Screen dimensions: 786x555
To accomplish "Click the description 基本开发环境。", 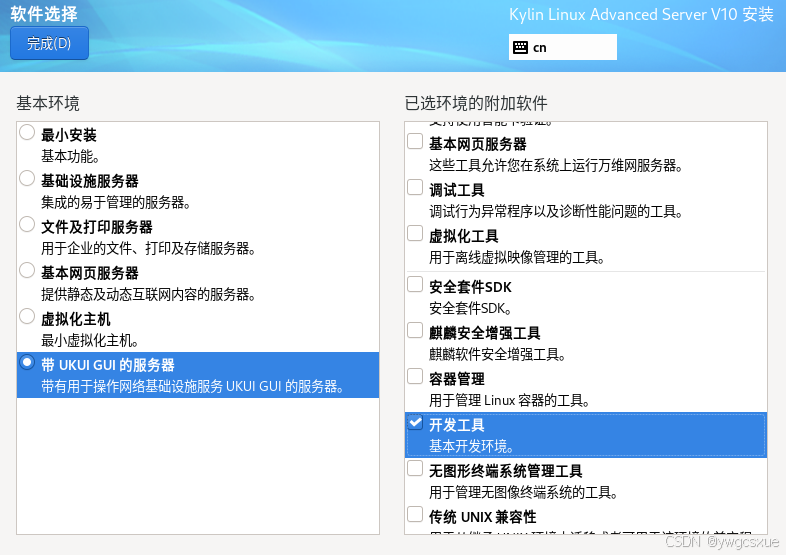I will coord(471,446).
